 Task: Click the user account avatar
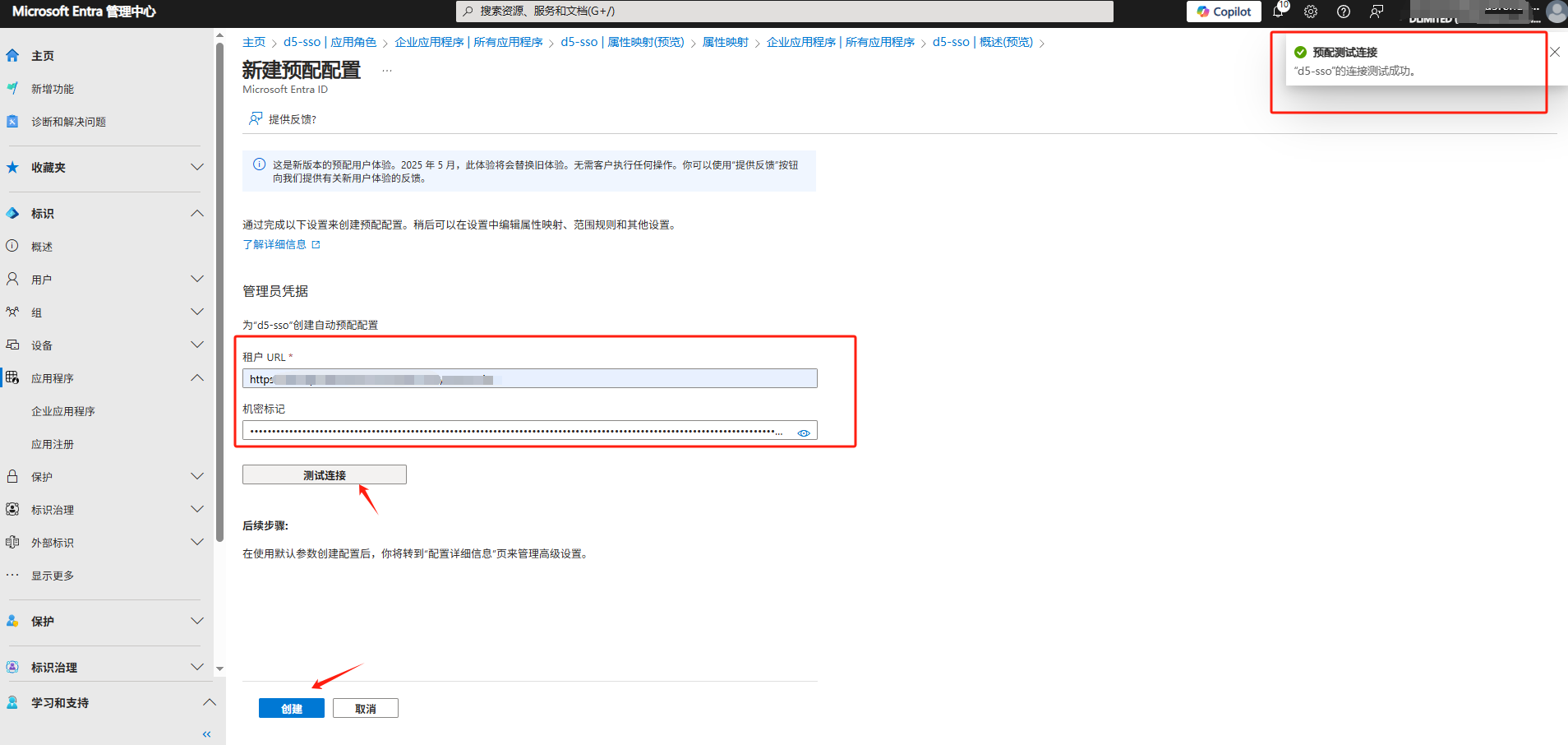tap(1556, 12)
